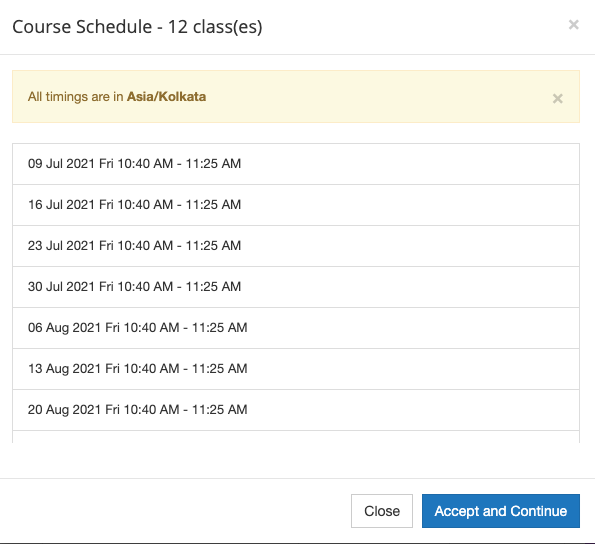The image size is (595, 544).
Task: Click the Accept and Continue button
Action: pos(501,511)
